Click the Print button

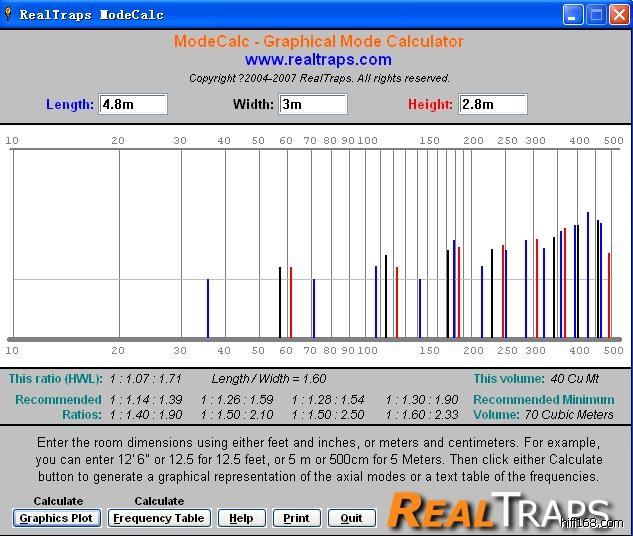[296, 518]
